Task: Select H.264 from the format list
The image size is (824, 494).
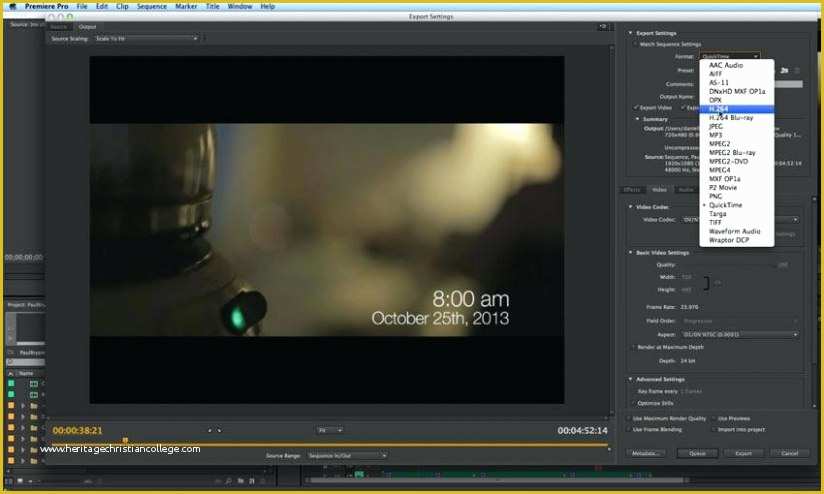Action: [737, 109]
